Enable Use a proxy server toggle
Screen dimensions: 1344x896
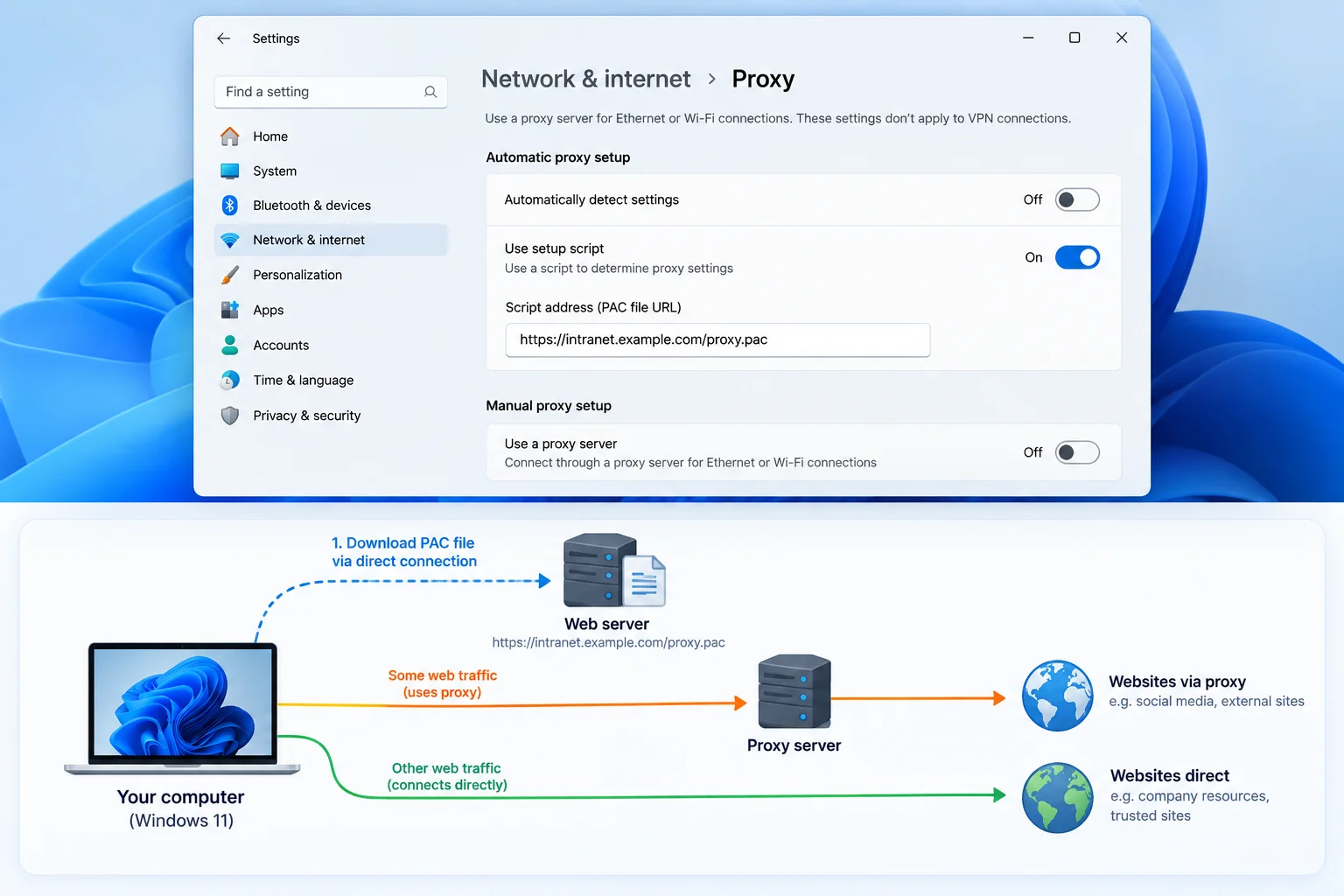[x=1077, y=452]
